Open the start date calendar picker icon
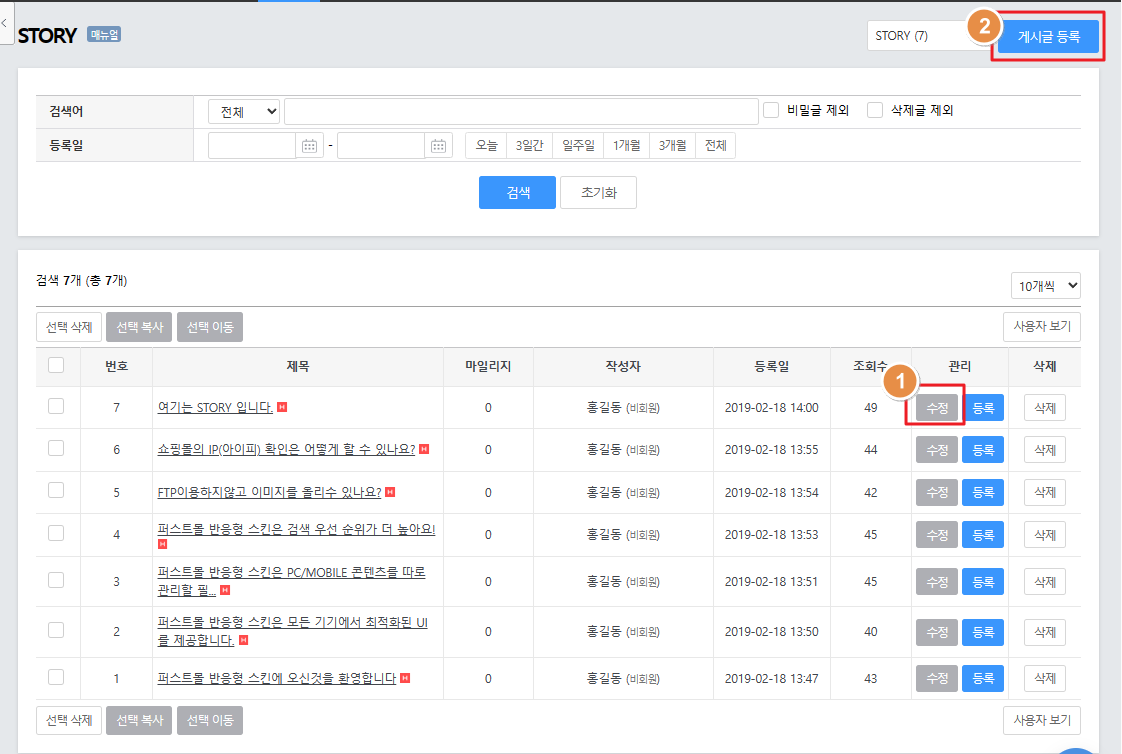1122x754 pixels. click(x=310, y=146)
